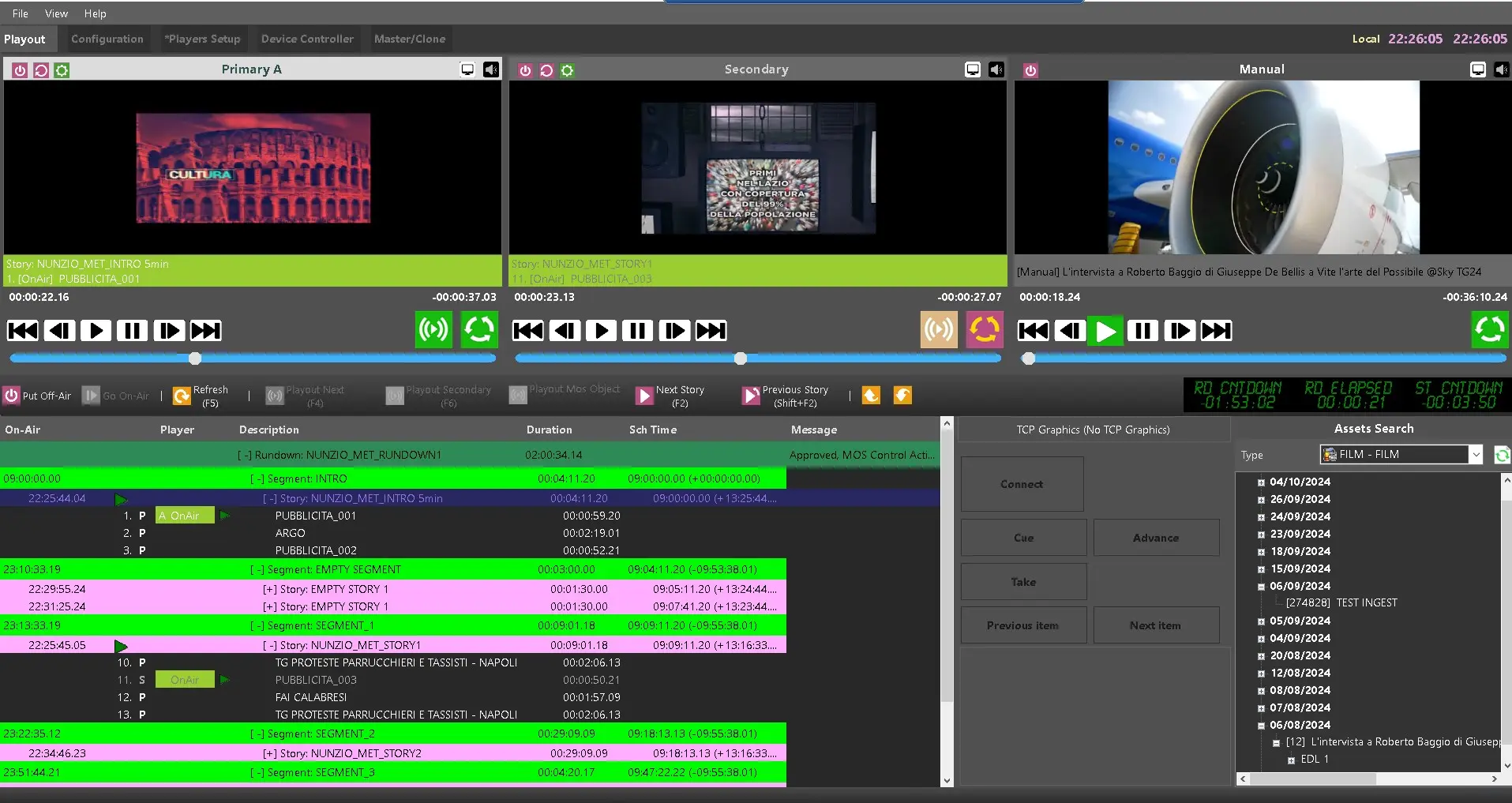This screenshot has width=1512, height=803.
Task: Toggle the Manual player power button
Action: (x=1030, y=70)
